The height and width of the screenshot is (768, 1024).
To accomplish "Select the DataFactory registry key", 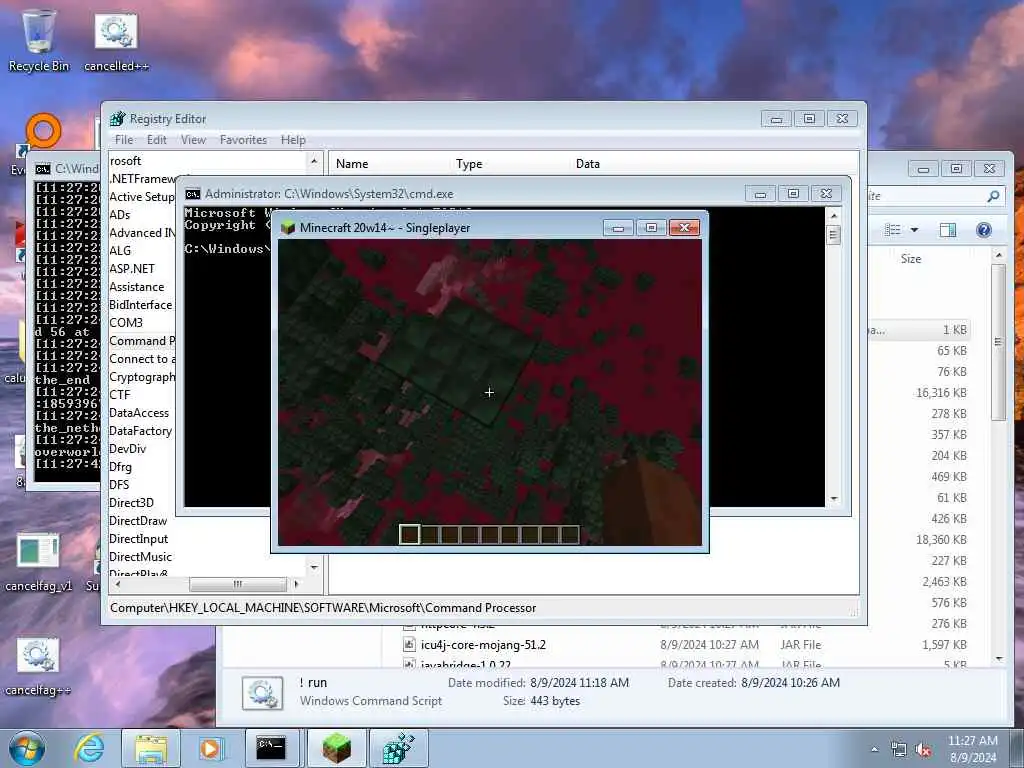I will (140, 431).
